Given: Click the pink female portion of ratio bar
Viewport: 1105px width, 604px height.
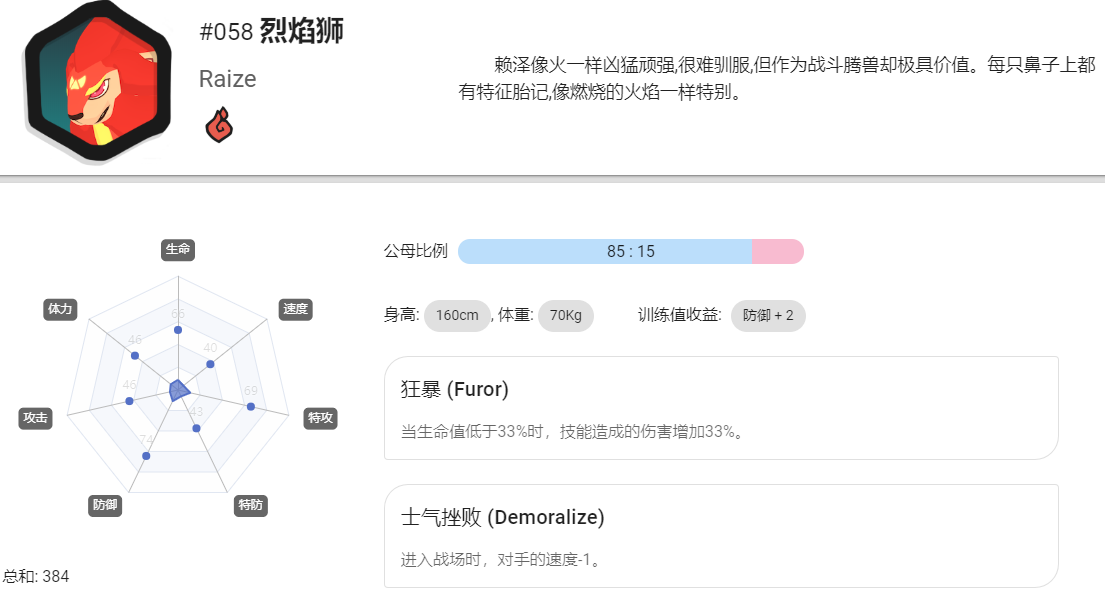Looking at the screenshot, I should pos(778,252).
